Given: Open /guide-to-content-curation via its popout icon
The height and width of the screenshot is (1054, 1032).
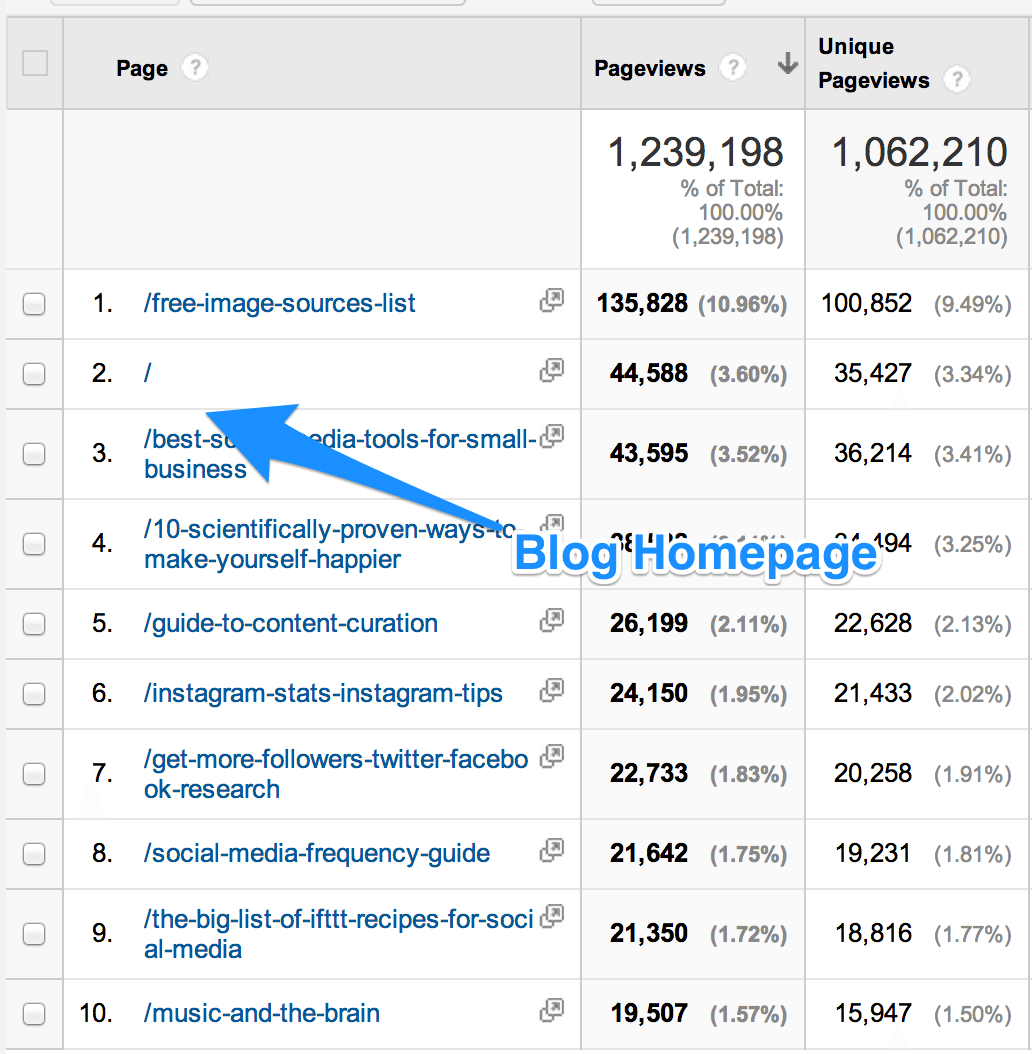Looking at the screenshot, I should [x=551, y=620].
